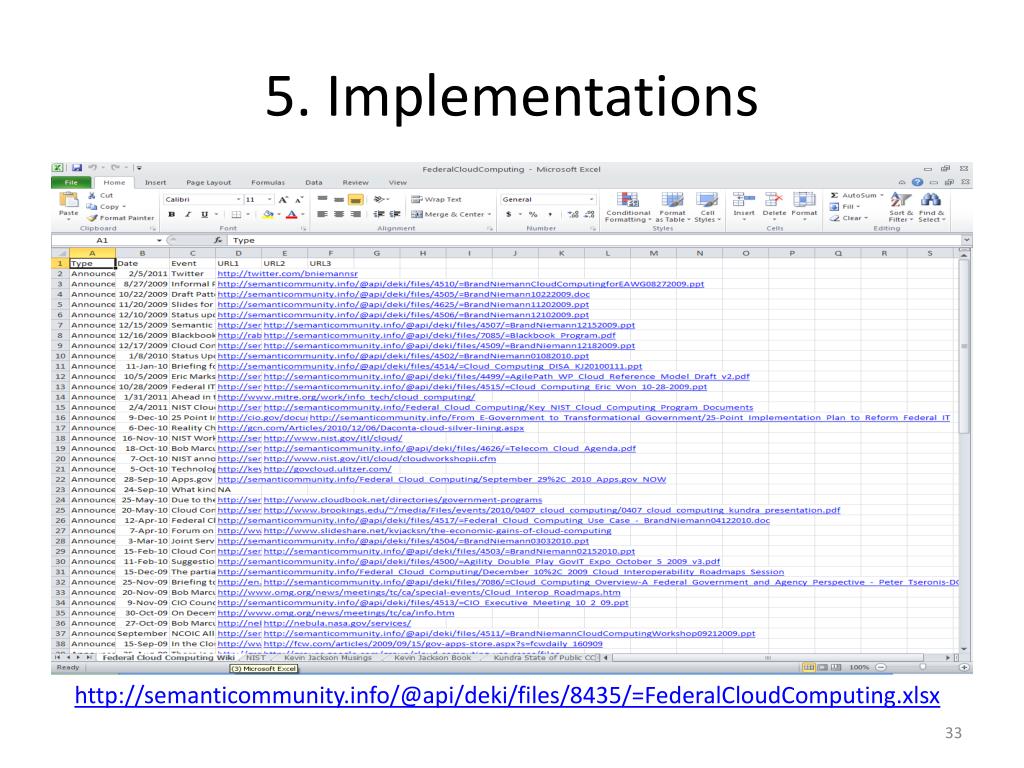Click the formula bar containing Type
Image resolution: width=1024 pixels, height=768 pixels.
tap(596, 240)
